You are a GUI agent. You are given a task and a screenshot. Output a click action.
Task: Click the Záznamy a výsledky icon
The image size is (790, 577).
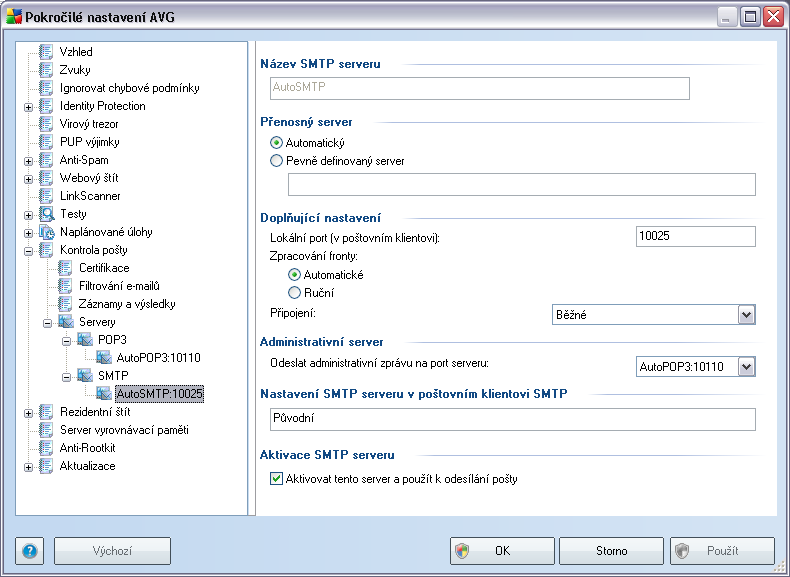(65, 304)
